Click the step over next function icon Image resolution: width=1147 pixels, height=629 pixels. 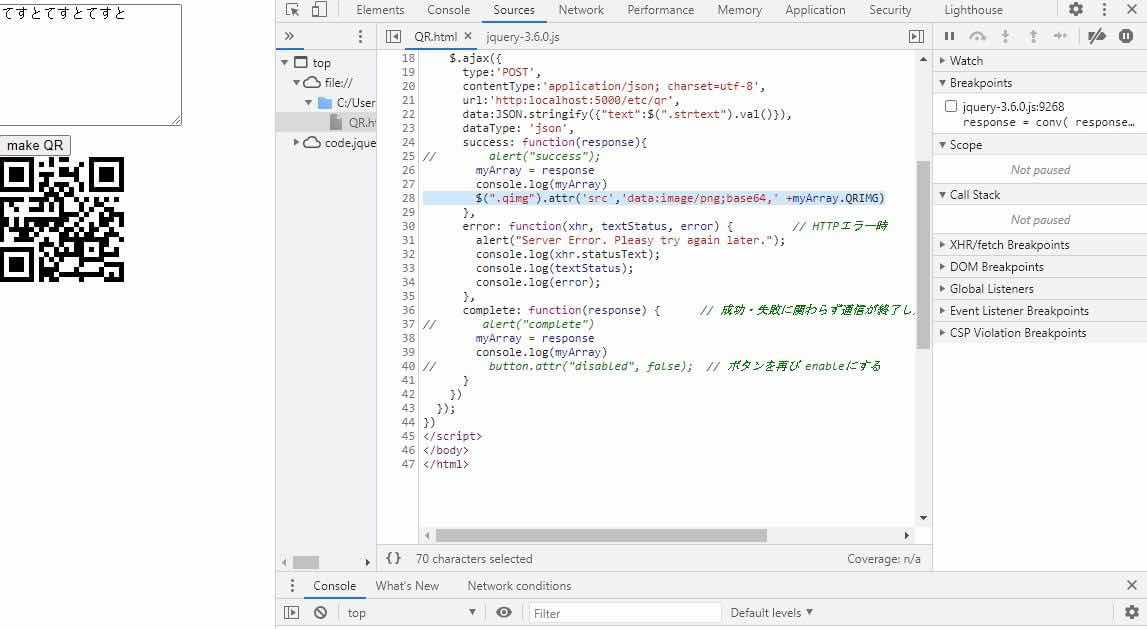[x=977, y=36]
